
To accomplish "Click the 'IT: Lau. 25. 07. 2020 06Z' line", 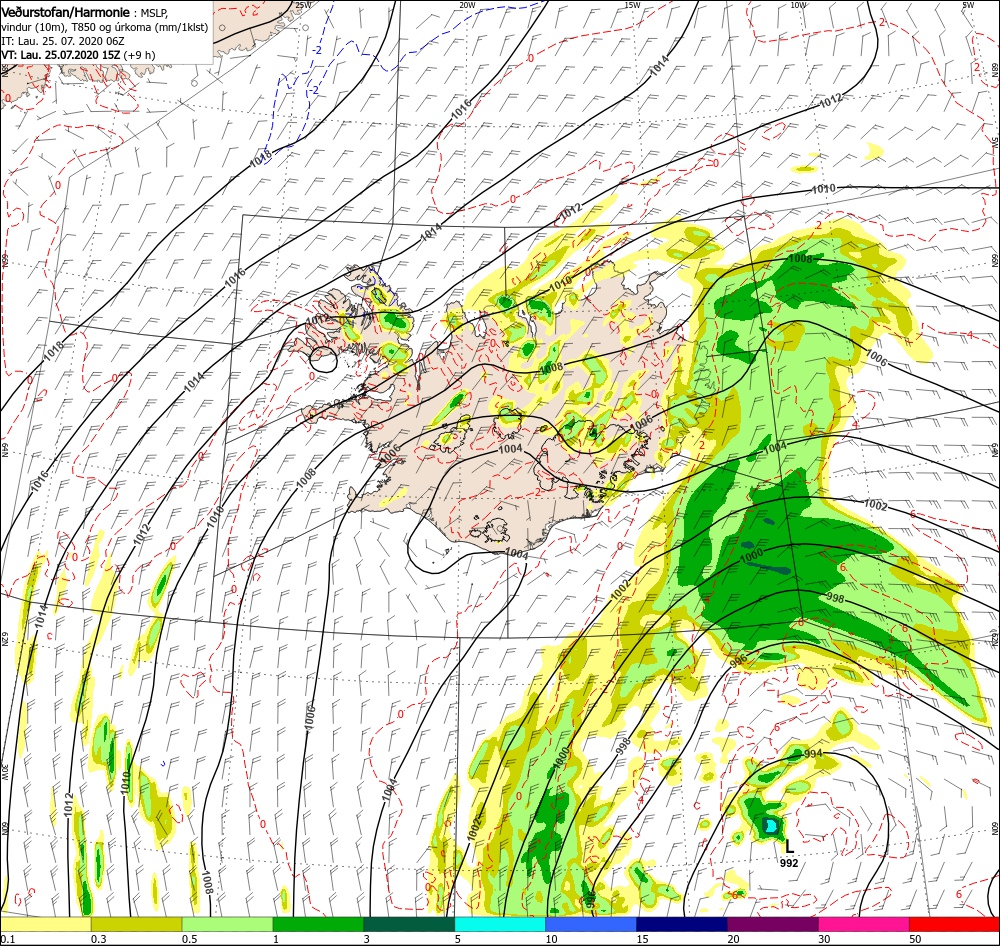I will pos(63,41).
